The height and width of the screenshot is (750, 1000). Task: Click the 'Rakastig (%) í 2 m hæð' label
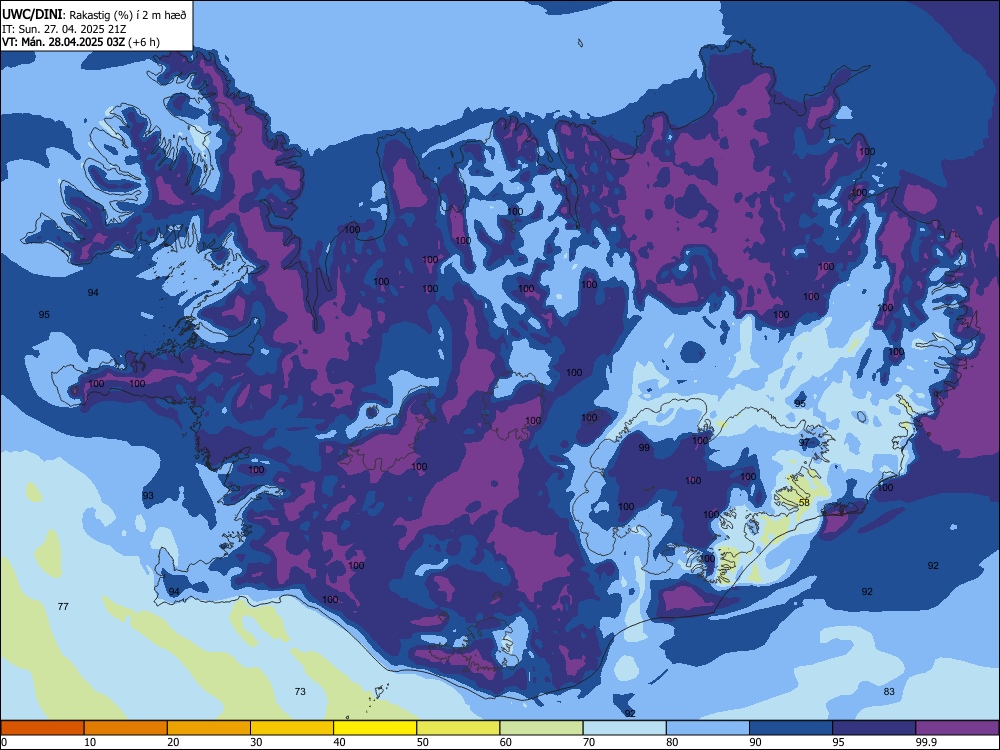[128, 15]
